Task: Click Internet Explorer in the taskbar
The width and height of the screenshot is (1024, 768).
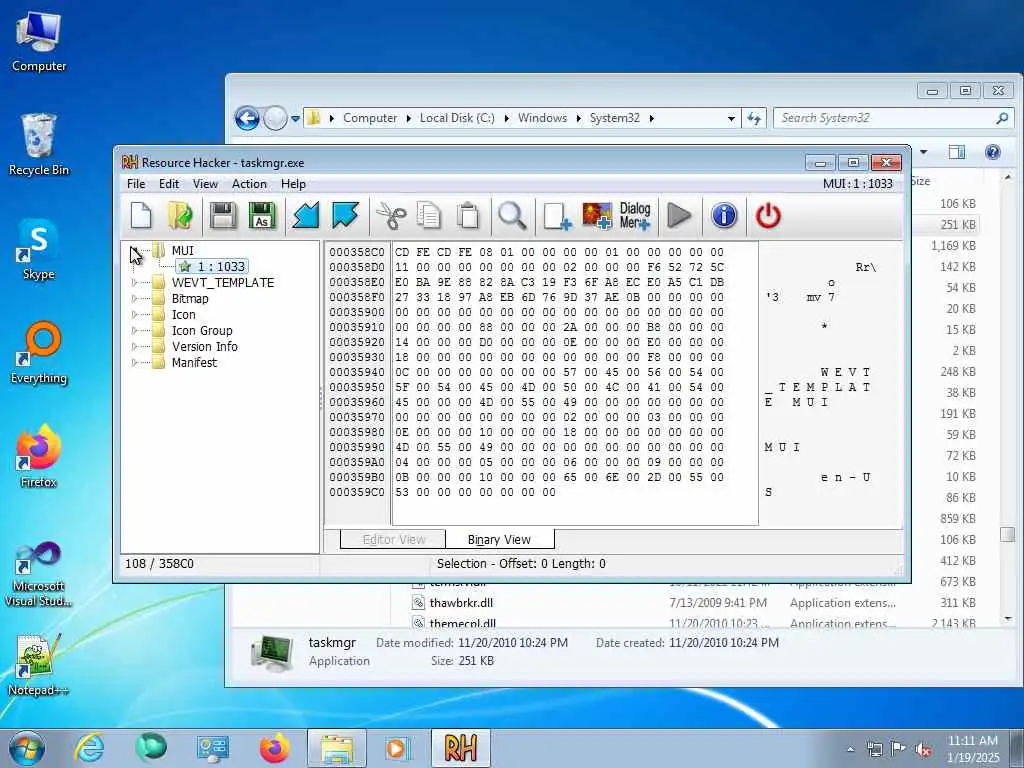Action: 89,748
